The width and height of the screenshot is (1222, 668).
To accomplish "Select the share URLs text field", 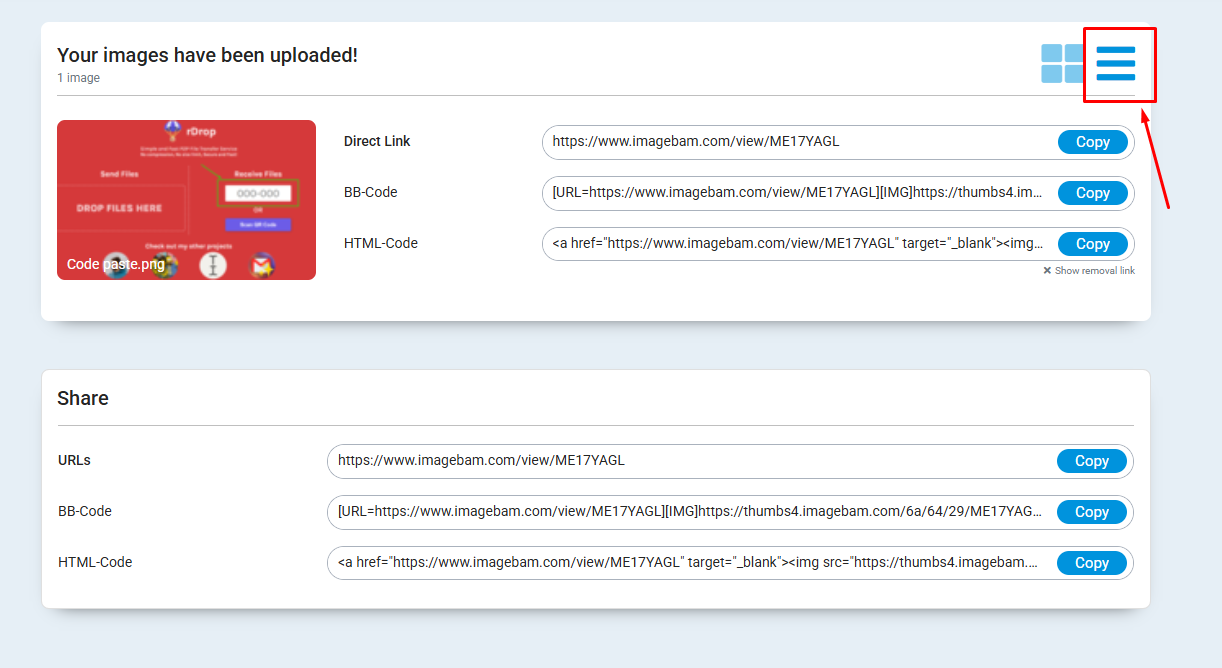I will point(680,461).
